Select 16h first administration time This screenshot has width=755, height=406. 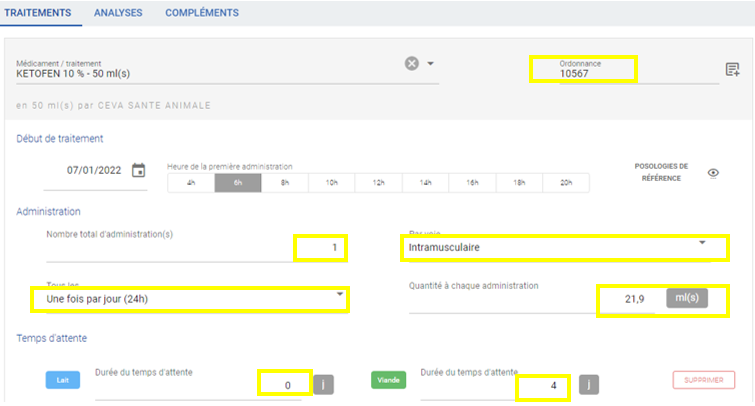(472, 183)
